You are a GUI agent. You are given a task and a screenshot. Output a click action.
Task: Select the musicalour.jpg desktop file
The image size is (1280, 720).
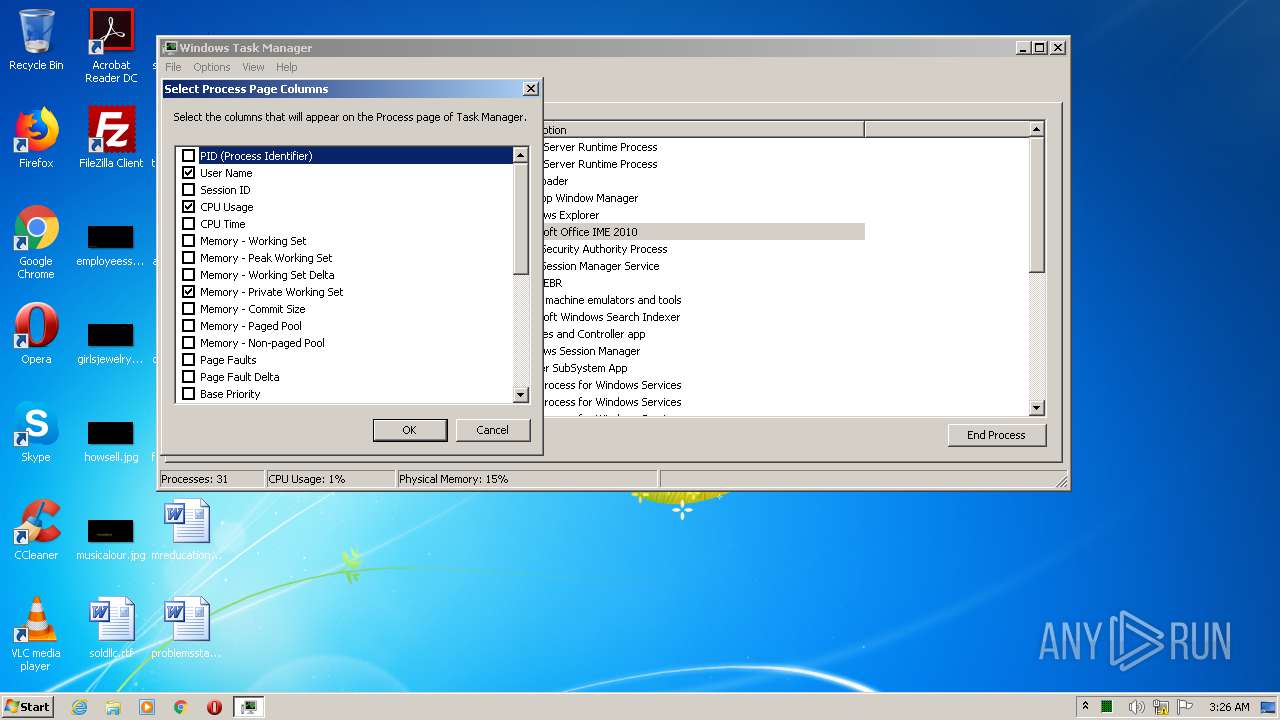pyautogui.click(x=111, y=538)
